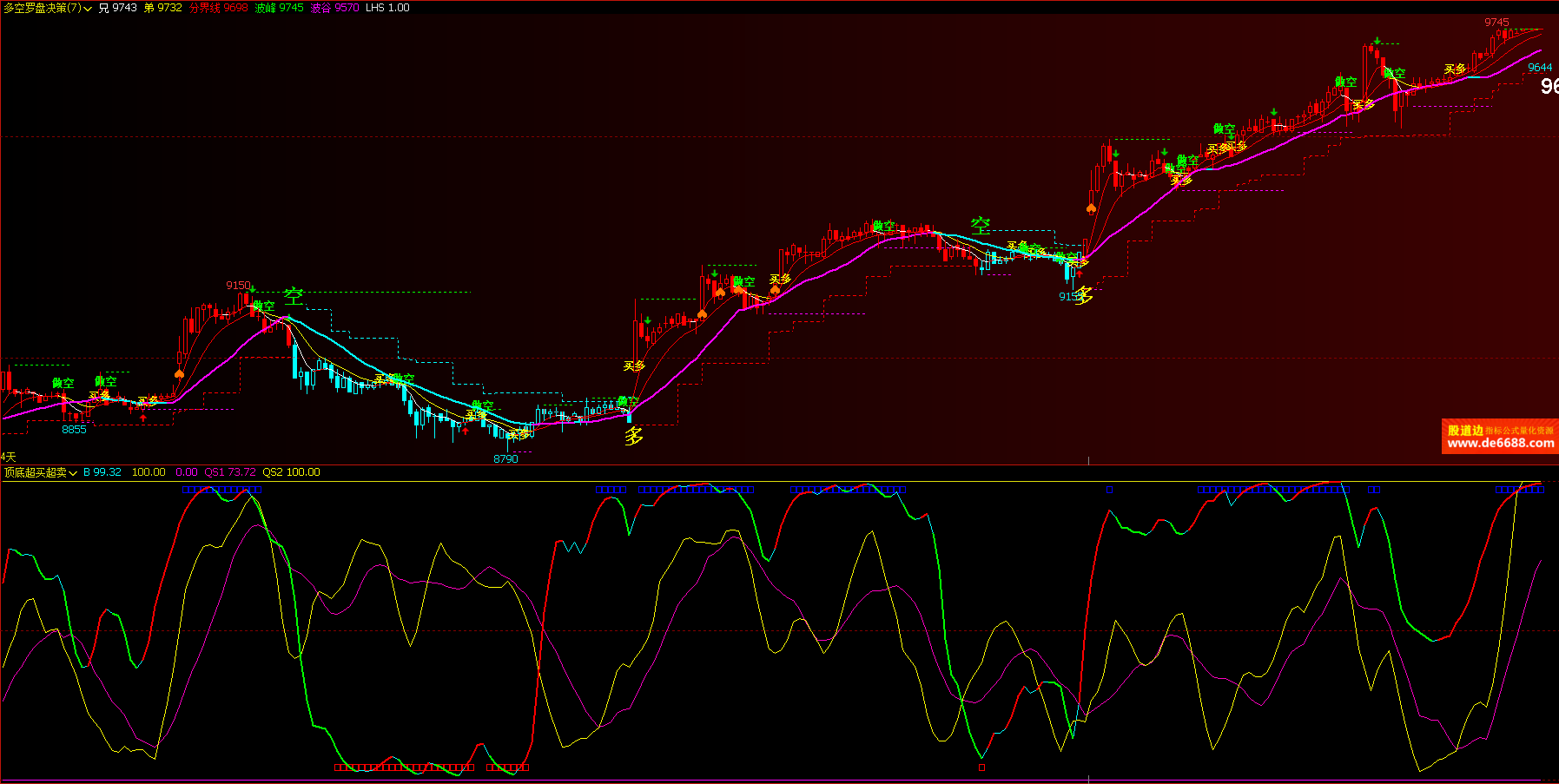Click the lone blue overbought square marker
Viewport: 1559px width, 784px height.
[1109, 490]
